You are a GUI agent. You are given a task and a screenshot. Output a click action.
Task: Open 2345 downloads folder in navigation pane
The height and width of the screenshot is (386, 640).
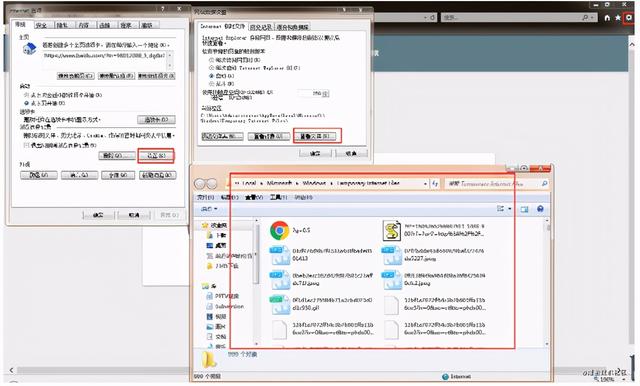point(223,266)
